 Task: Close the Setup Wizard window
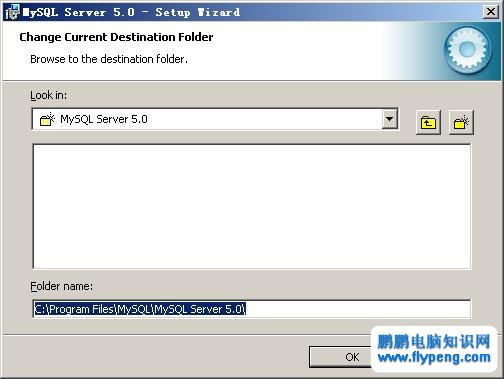[491, 12]
